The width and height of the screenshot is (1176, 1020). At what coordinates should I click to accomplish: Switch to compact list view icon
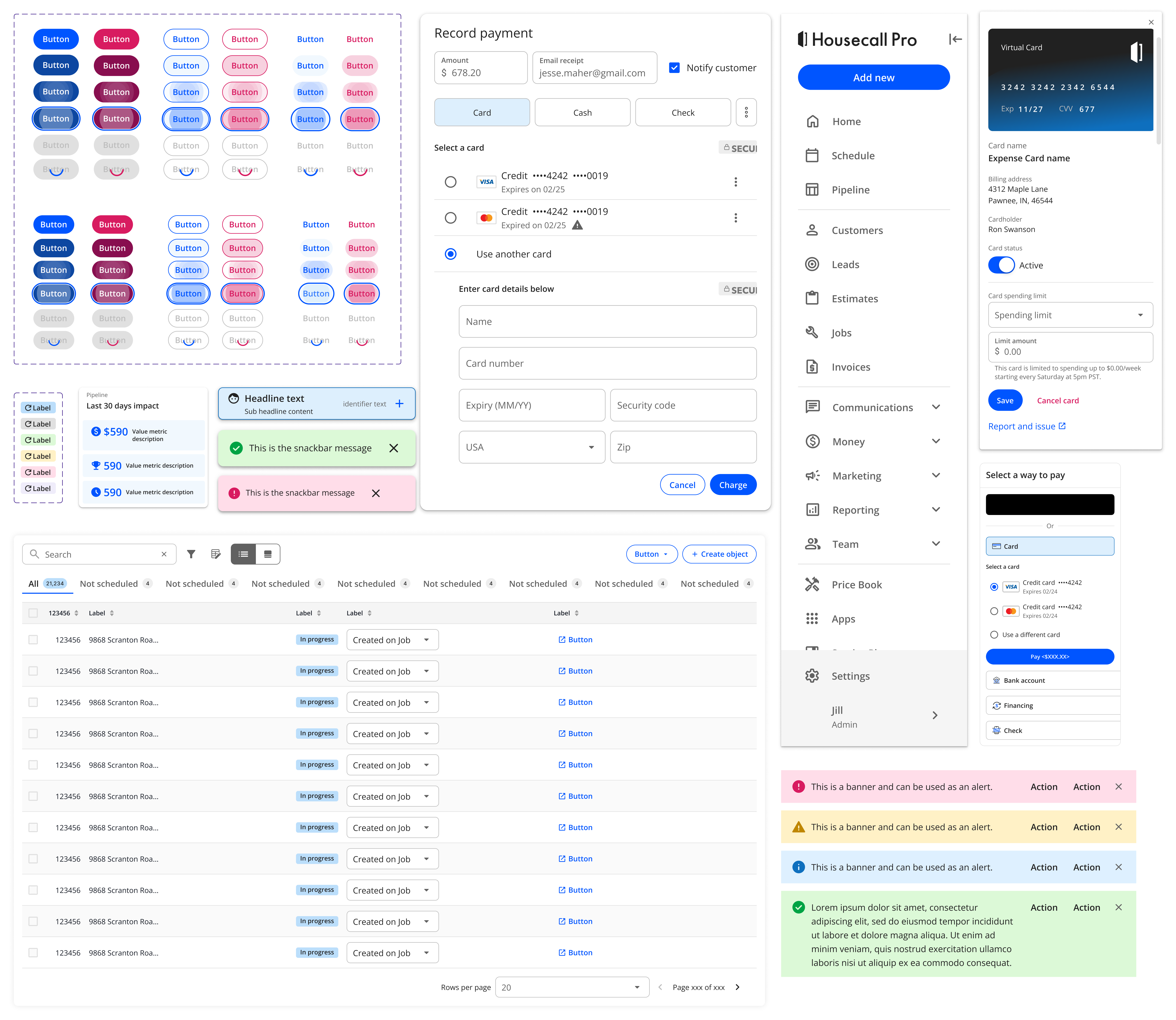pyautogui.click(x=267, y=554)
